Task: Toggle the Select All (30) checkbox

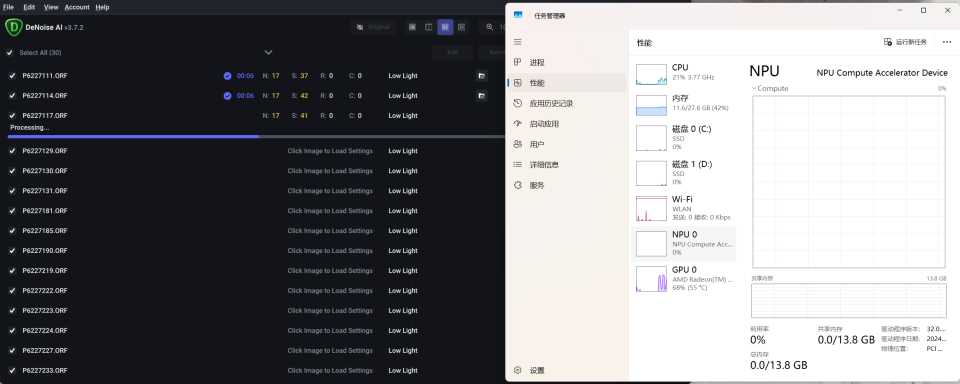Action: tap(9, 53)
